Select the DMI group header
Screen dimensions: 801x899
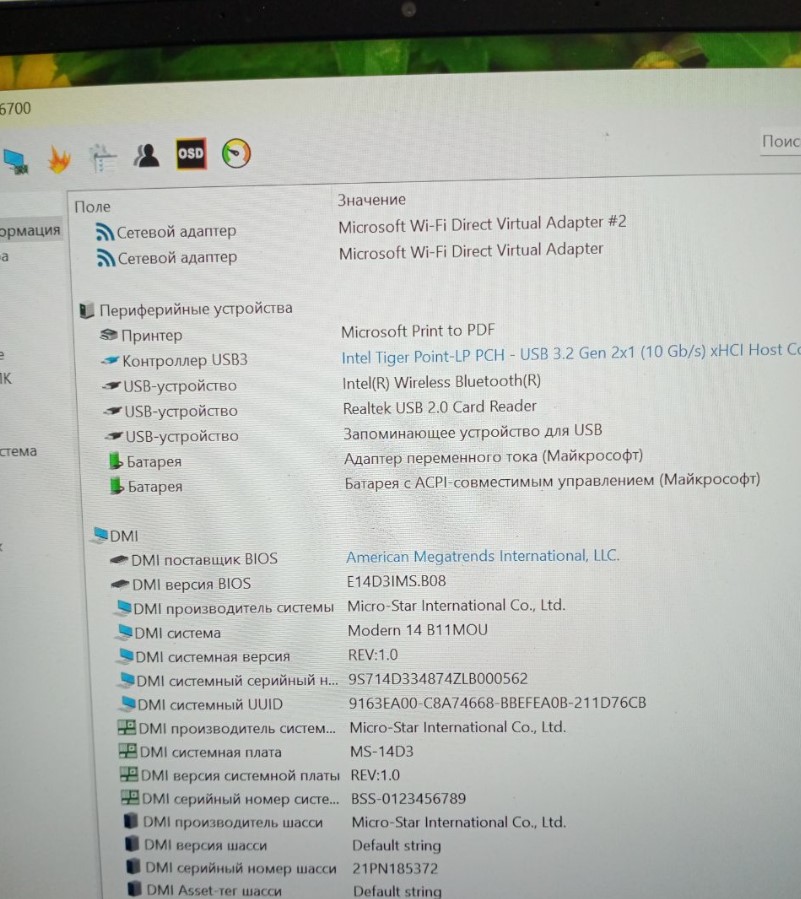123,536
